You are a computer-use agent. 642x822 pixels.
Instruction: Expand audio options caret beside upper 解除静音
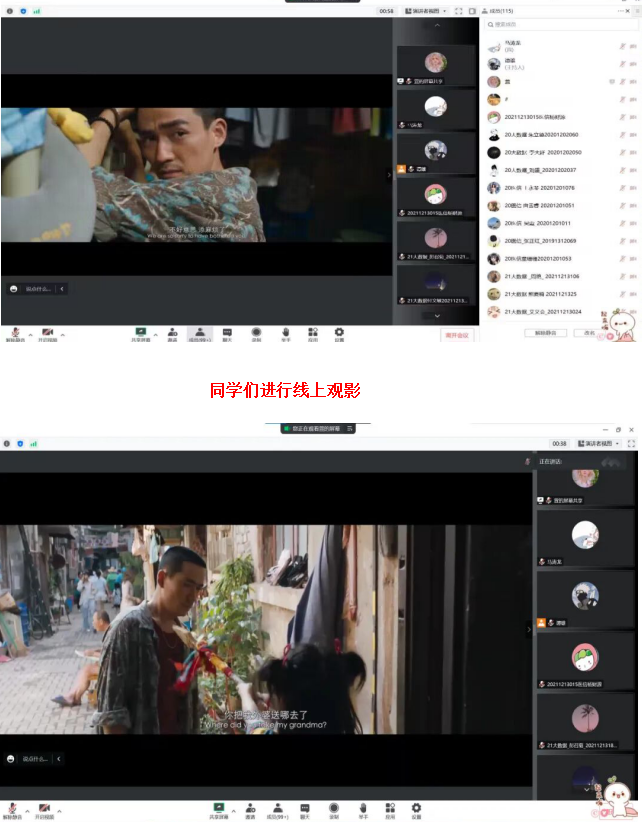tap(30, 334)
